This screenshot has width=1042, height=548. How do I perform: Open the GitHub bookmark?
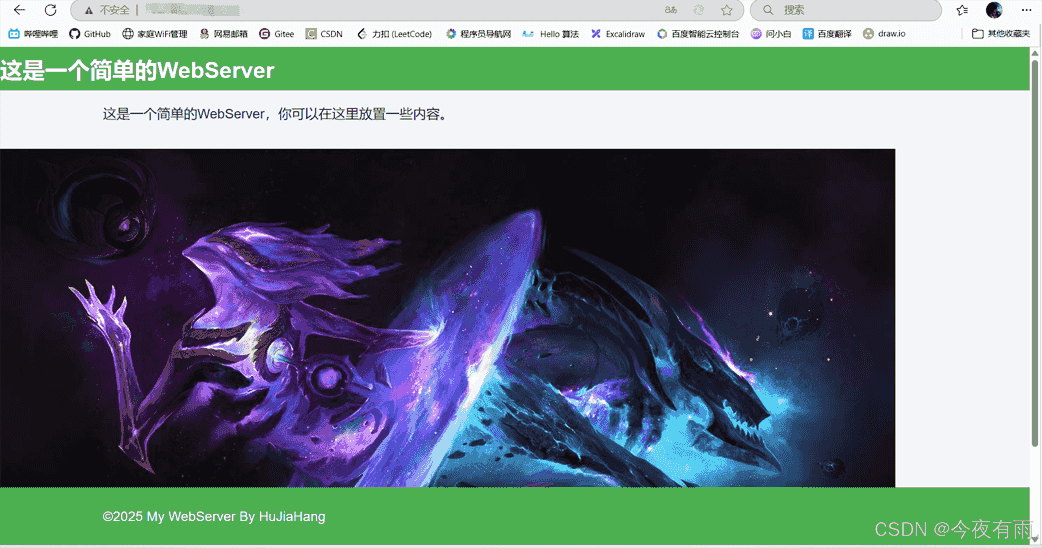(x=90, y=34)
